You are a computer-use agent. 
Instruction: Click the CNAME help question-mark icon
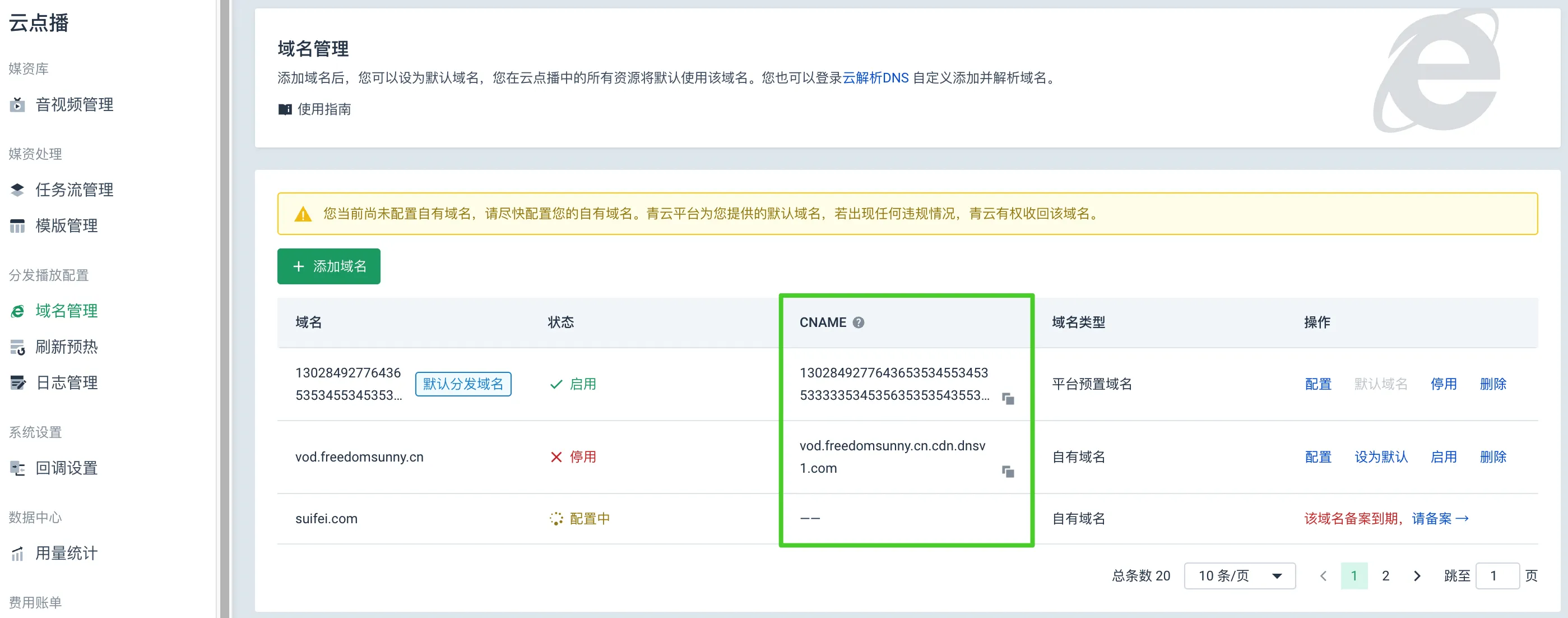coord(859,322)
